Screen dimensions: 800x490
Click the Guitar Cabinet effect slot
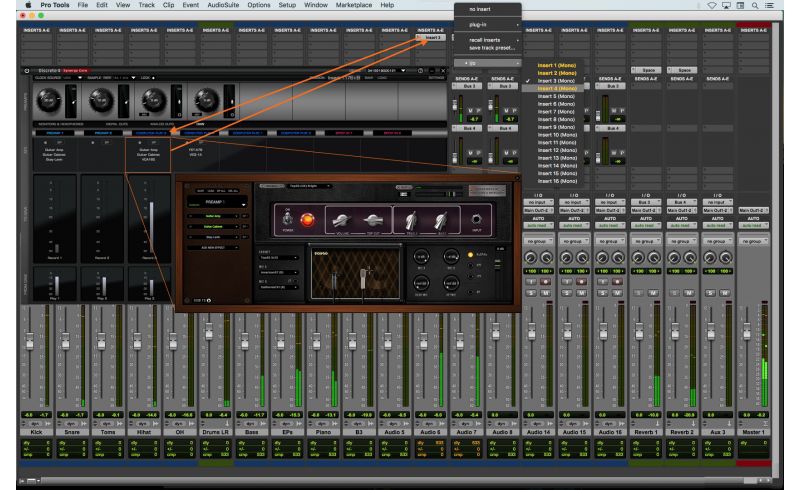coord(213,227)
